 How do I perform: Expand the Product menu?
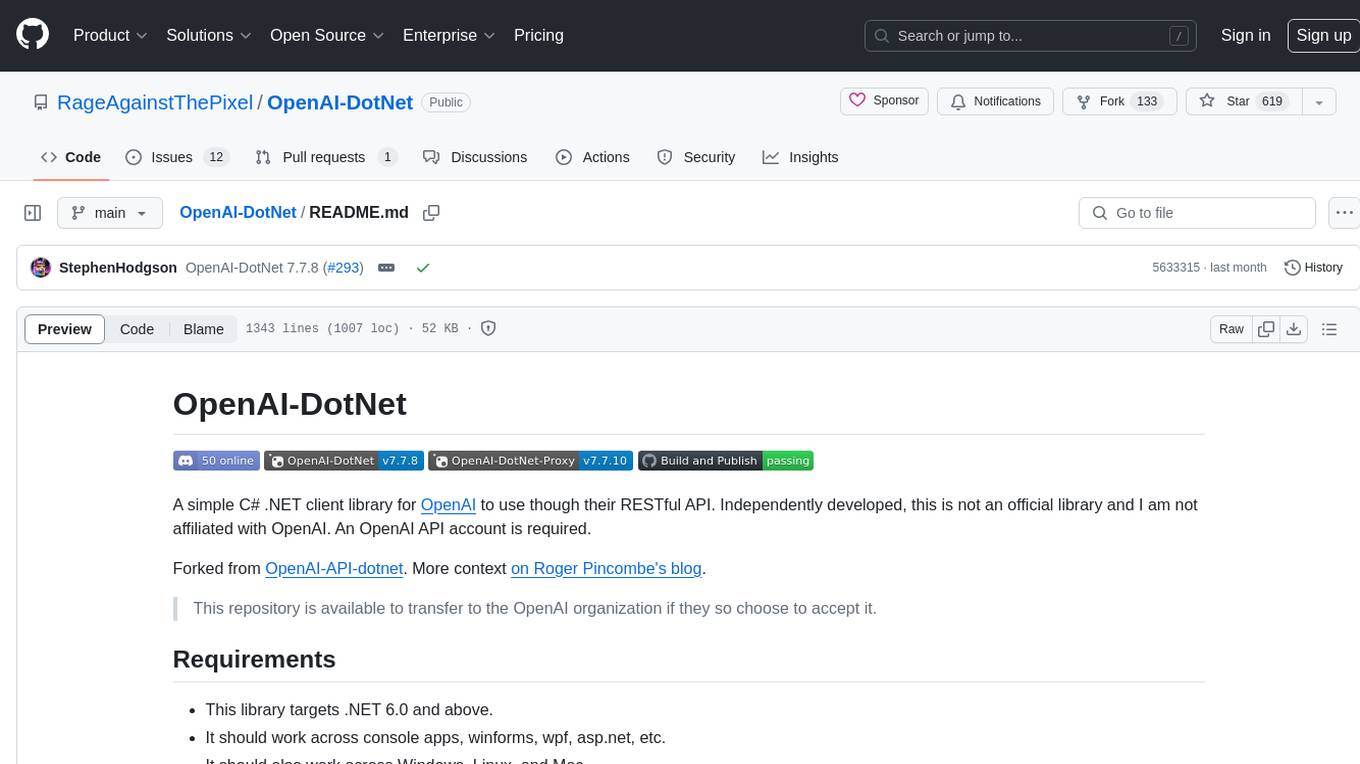click(x=110, y=35)
